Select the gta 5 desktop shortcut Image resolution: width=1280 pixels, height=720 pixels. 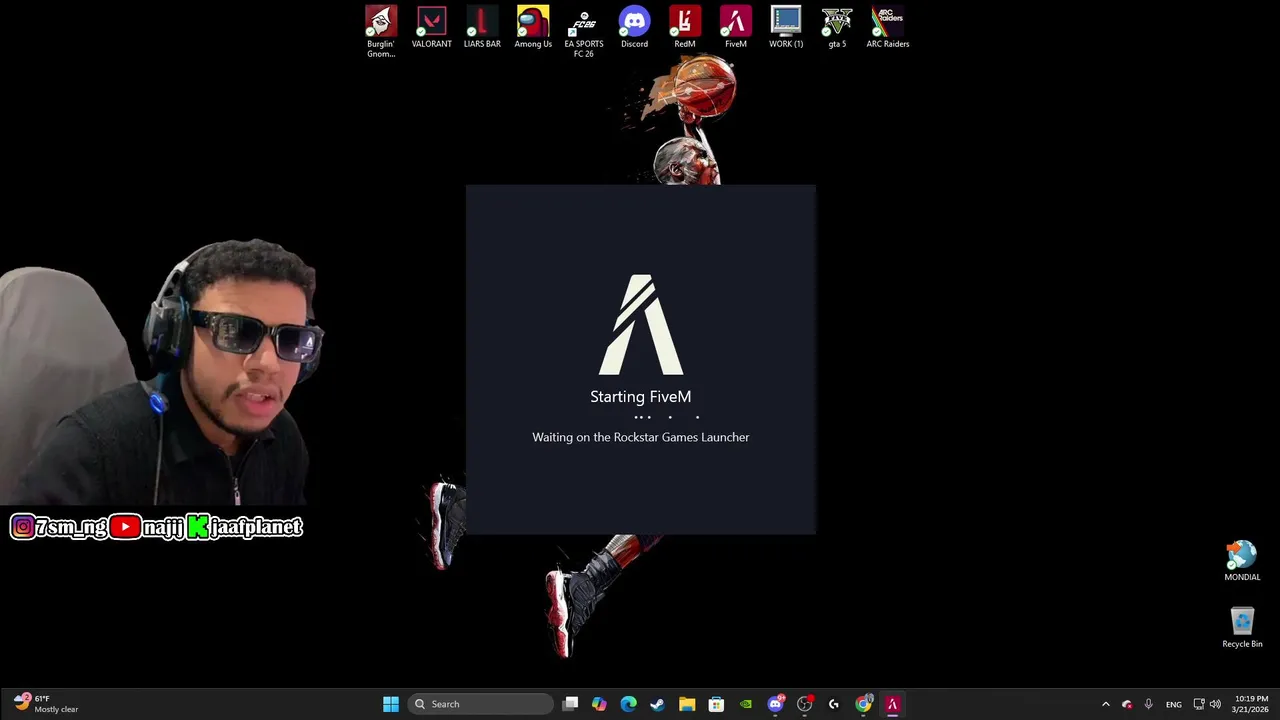pos(837,28)
